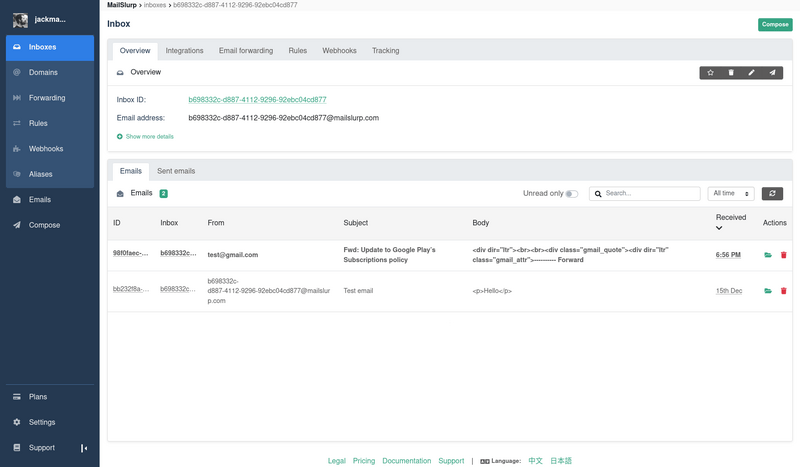800x467 pixels.
Task: Click the trash delete inbox icon
Action: click(731, 72)
